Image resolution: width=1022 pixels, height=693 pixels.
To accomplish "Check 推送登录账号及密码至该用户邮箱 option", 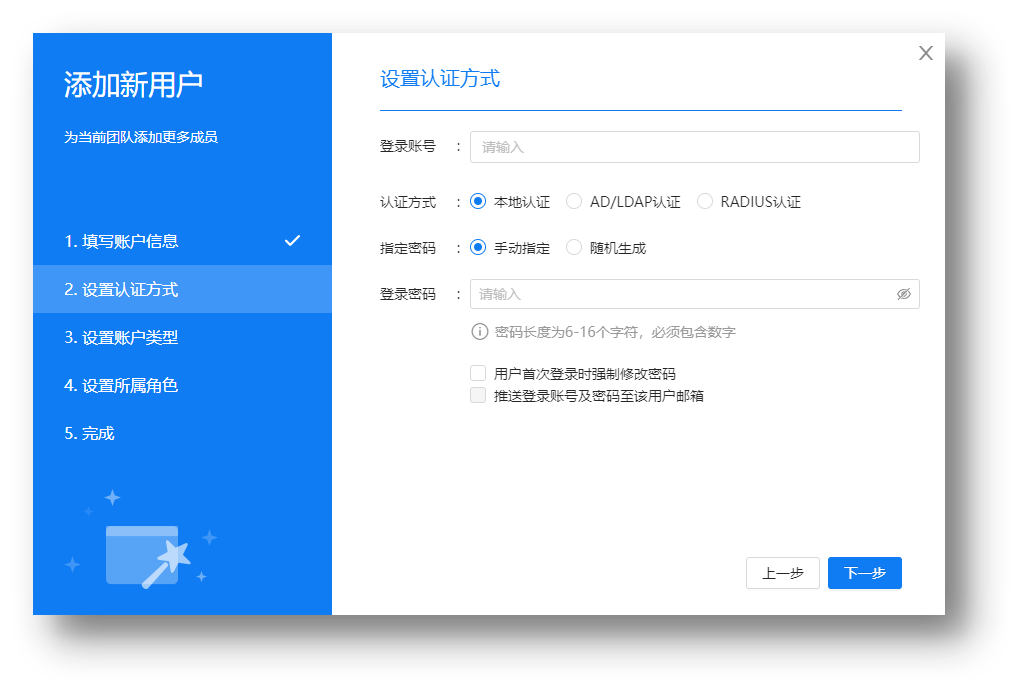I will pyautogui.click(x=478, y=396).
